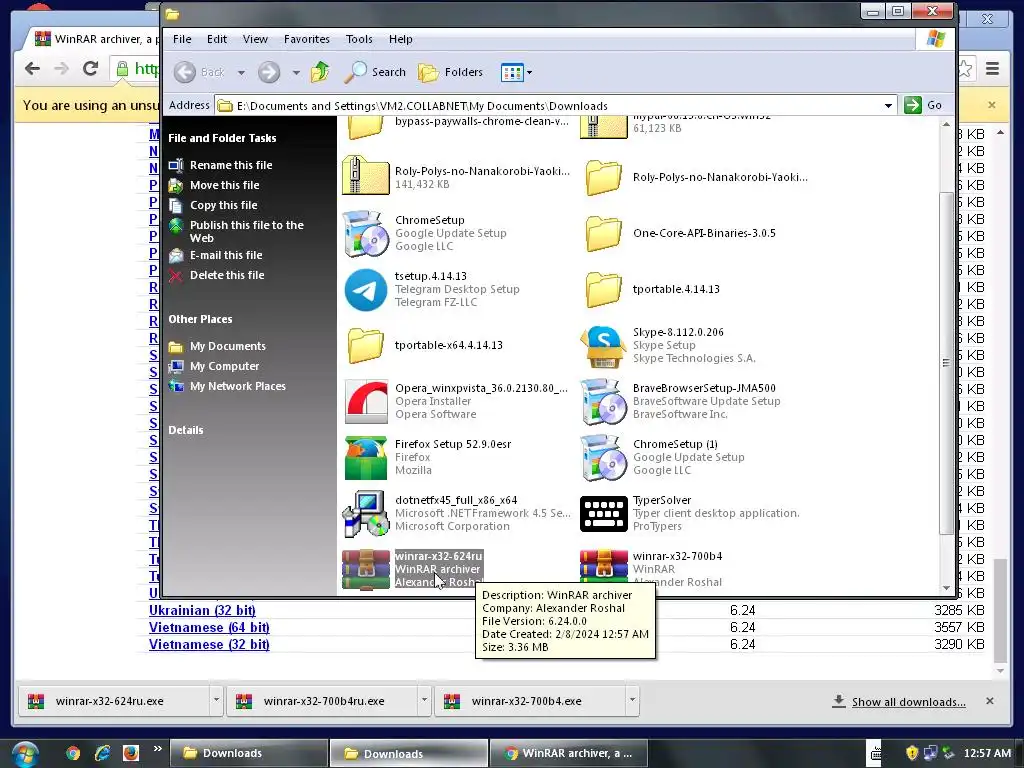1024x768 pixels.
Task: Open the Chrome menu hamburger button
Action: pyautogui.click(x=993, y=68)
